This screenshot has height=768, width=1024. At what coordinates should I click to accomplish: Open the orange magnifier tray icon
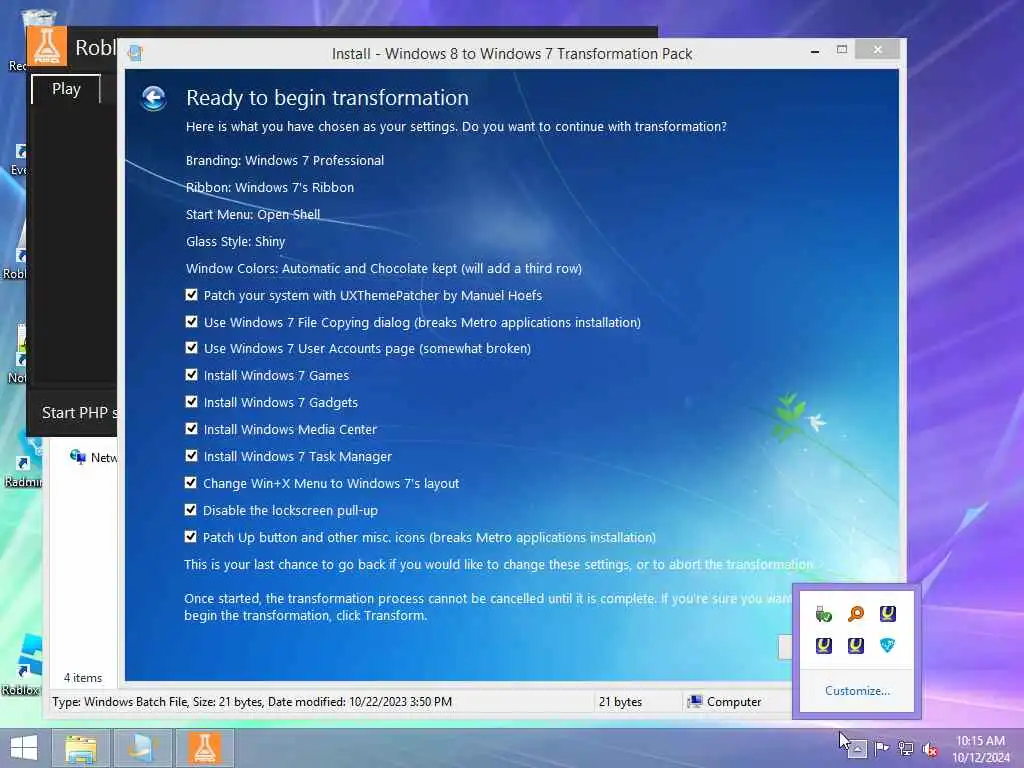click(856, 614)
